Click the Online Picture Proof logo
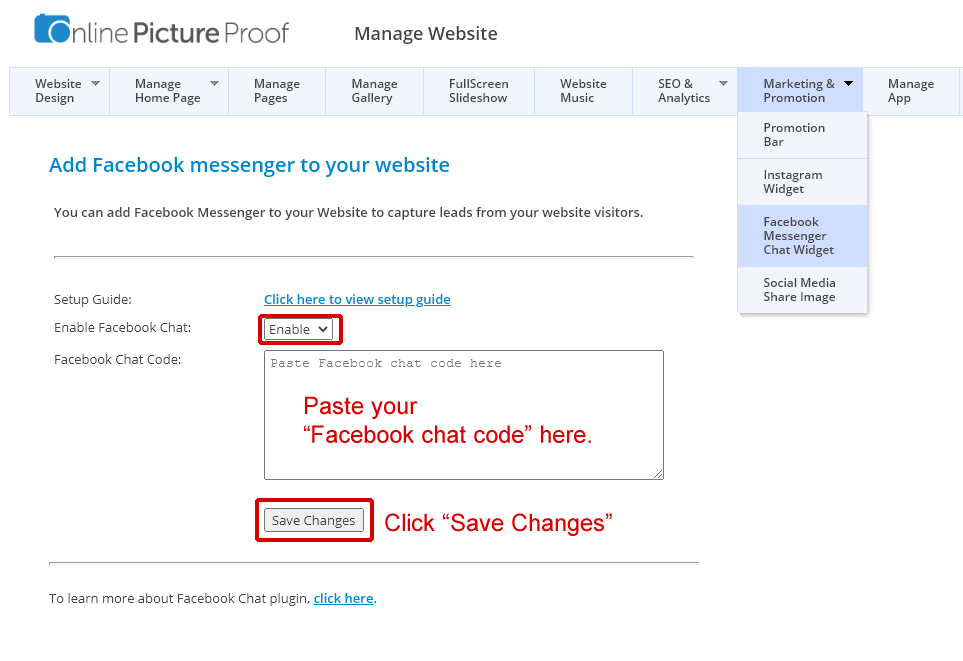Image resolution: width=963 pixels, height=661 pixels. (161, 30)
